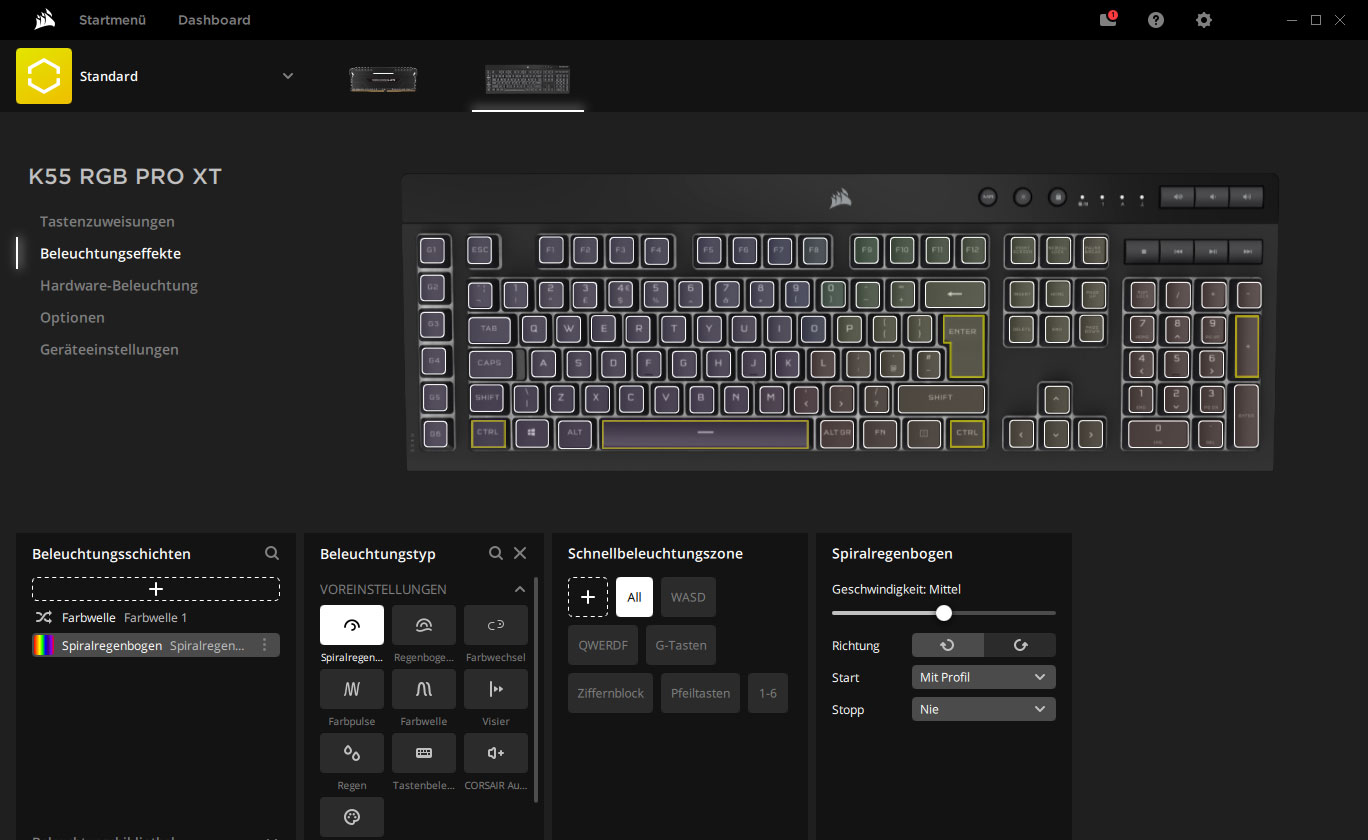Open Beleuchtungseffekte section

pyautogui.click(x=110, y=253)
